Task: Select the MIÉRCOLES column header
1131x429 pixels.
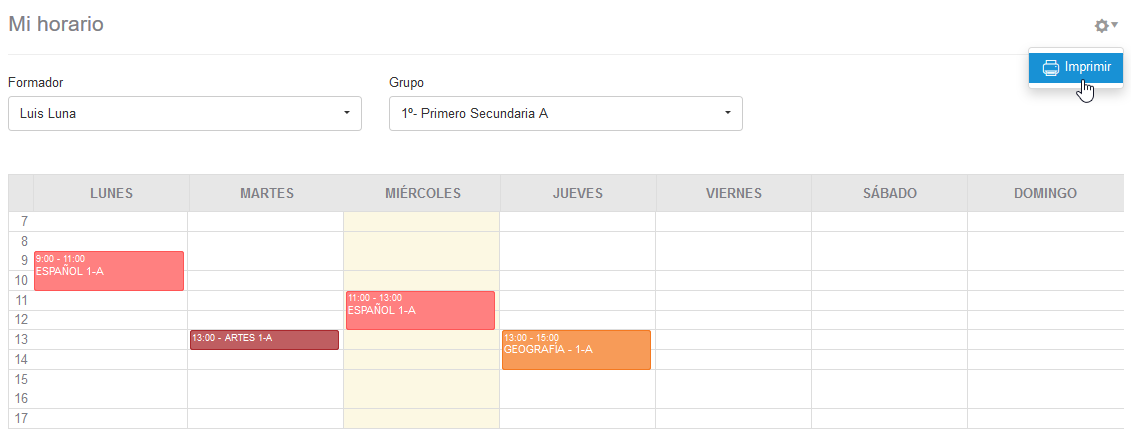Action: (x=422, y=193)
